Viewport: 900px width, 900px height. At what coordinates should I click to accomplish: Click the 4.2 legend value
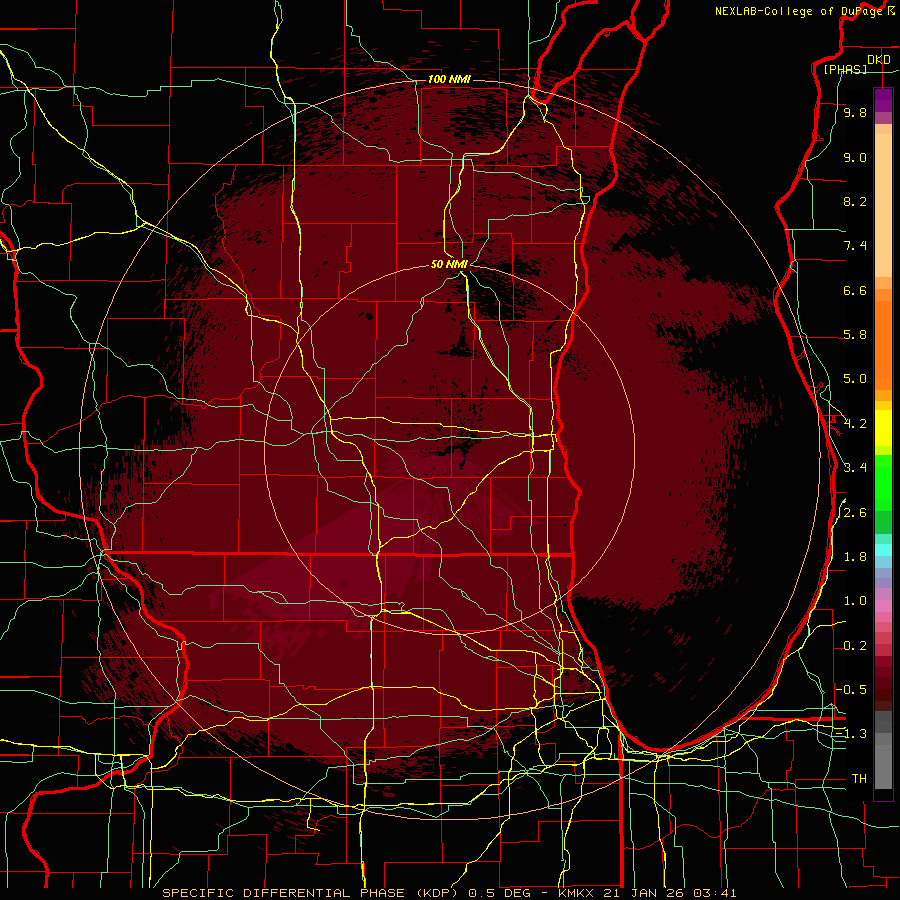click(x=855, y=424)
